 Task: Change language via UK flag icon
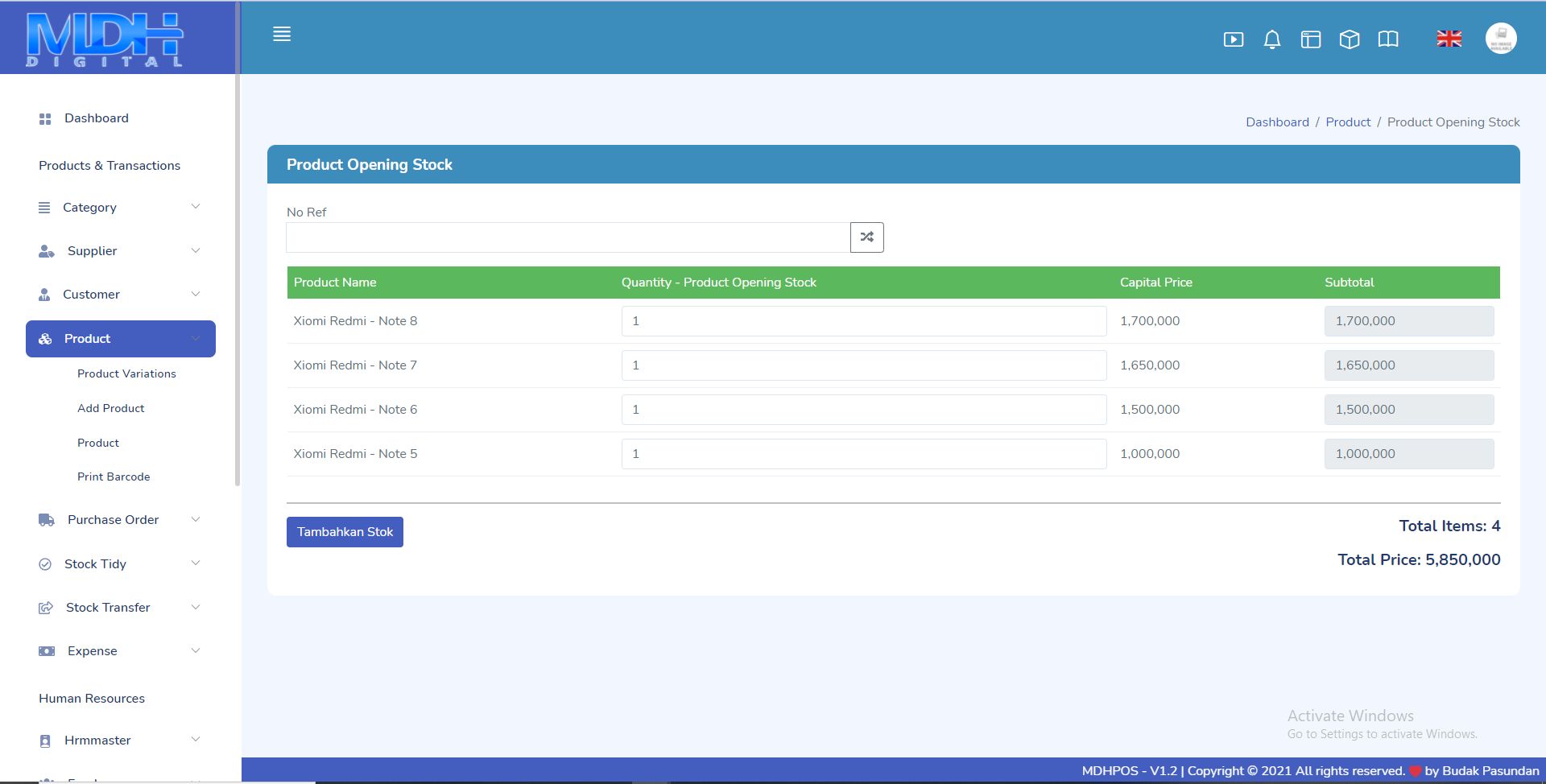pyautogui.click(x=1449, y=39)
